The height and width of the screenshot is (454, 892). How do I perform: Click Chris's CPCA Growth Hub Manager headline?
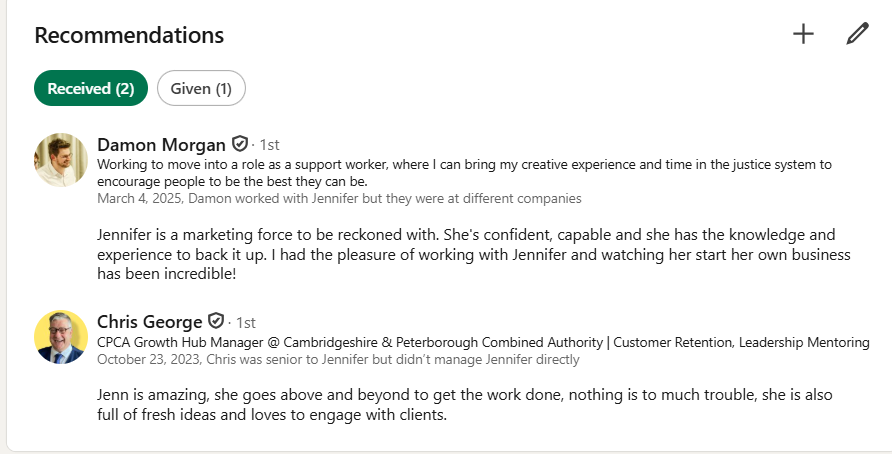(483, 342)
